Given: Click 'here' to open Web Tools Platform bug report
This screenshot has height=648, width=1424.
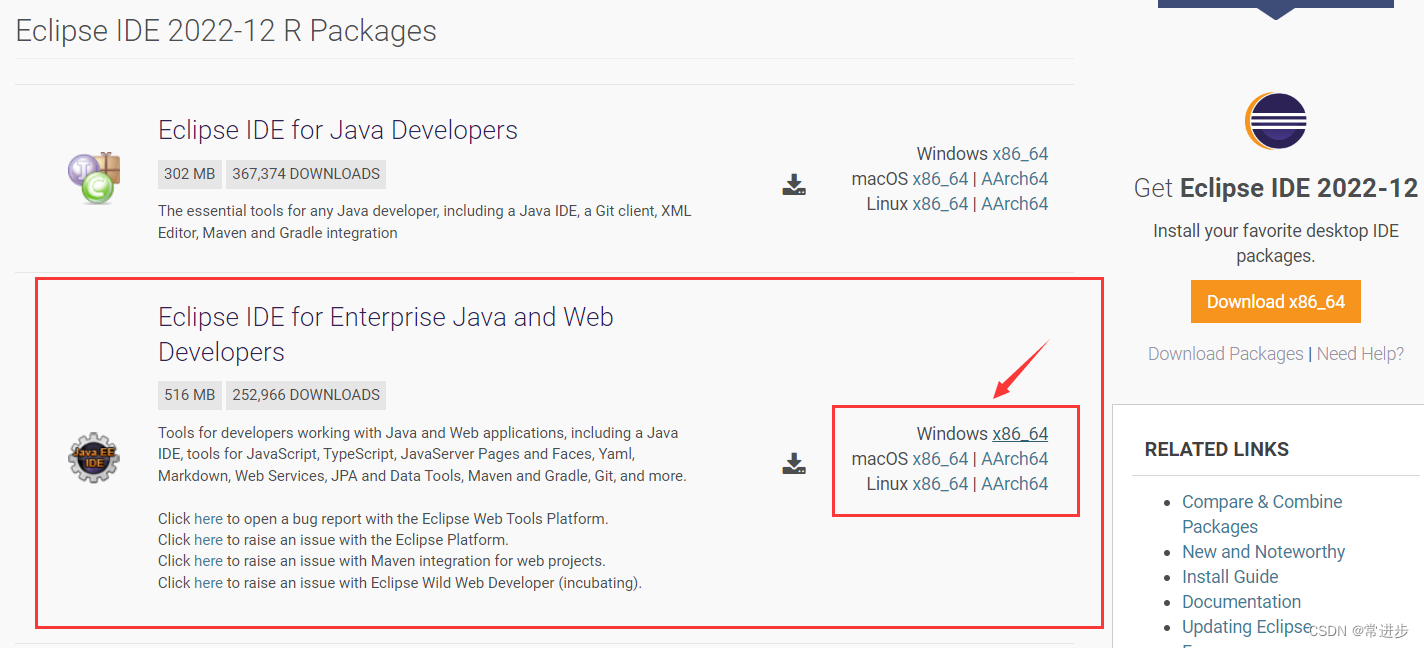Looking at the screenshot, I should click(x=208, y=519).
